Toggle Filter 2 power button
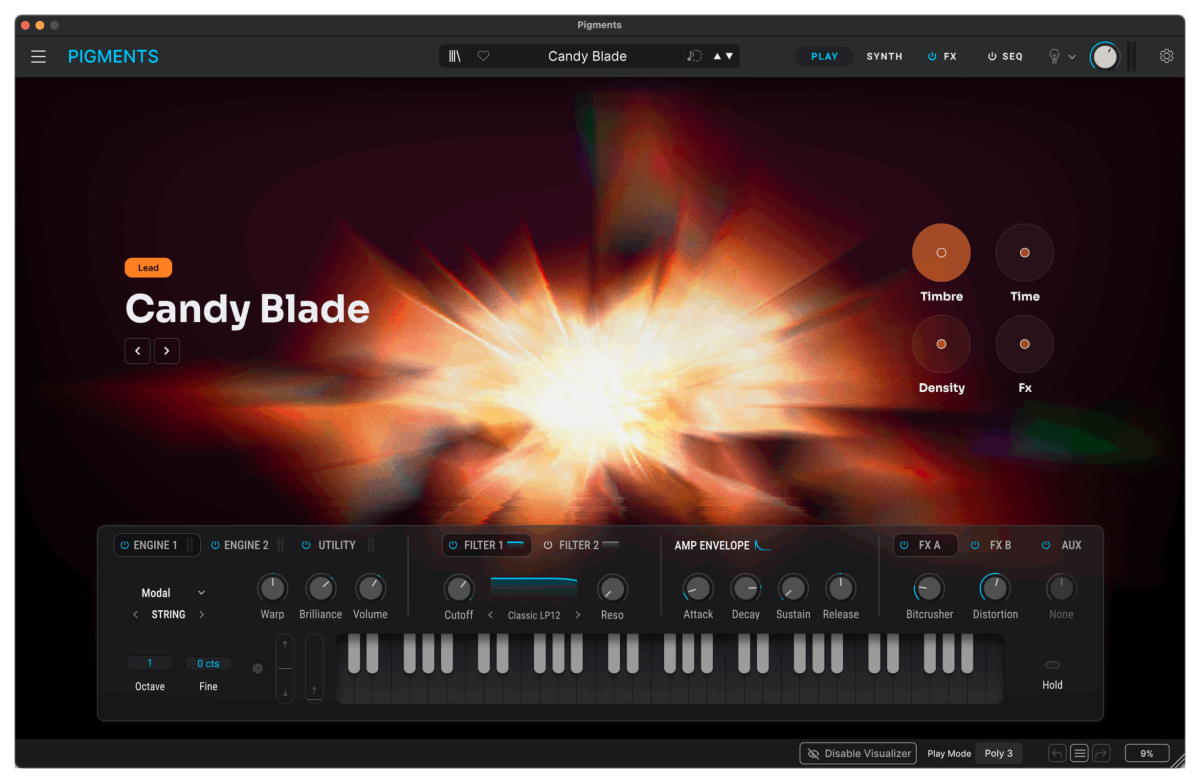The image size is (1200, 783). coord(548,545)
